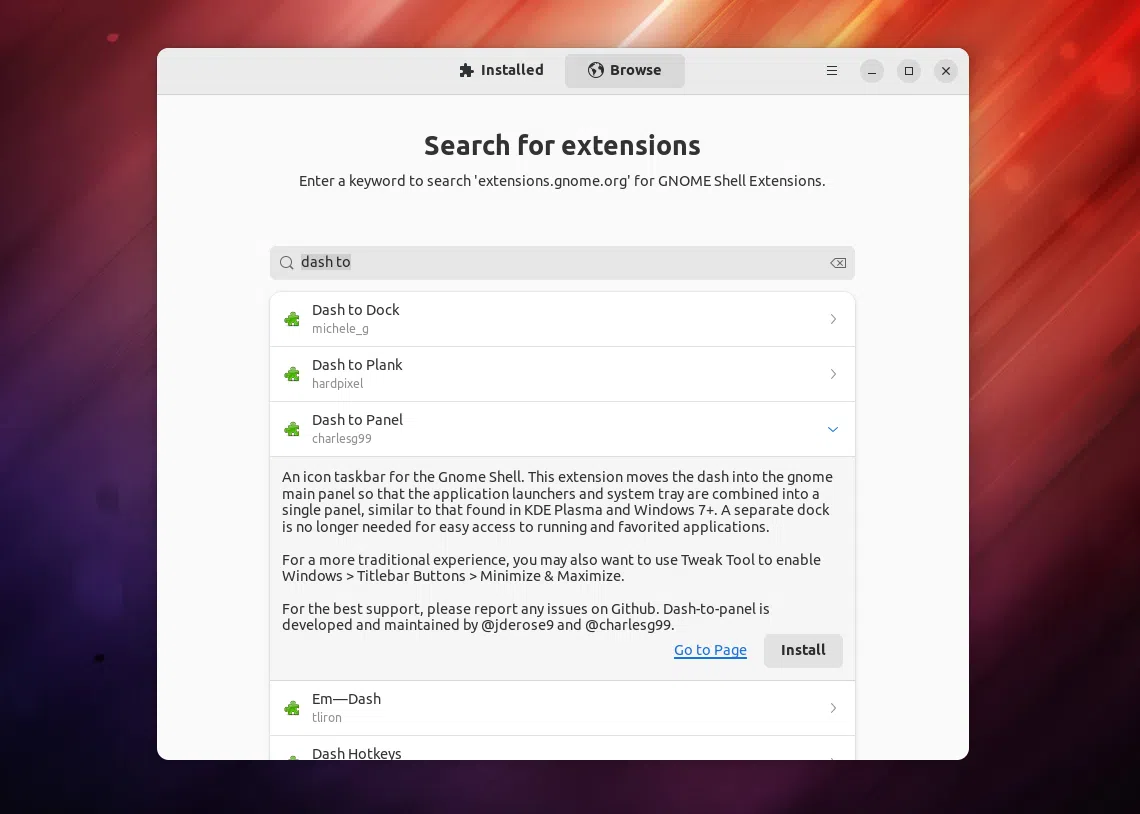Maximize the extensions window

909,70
